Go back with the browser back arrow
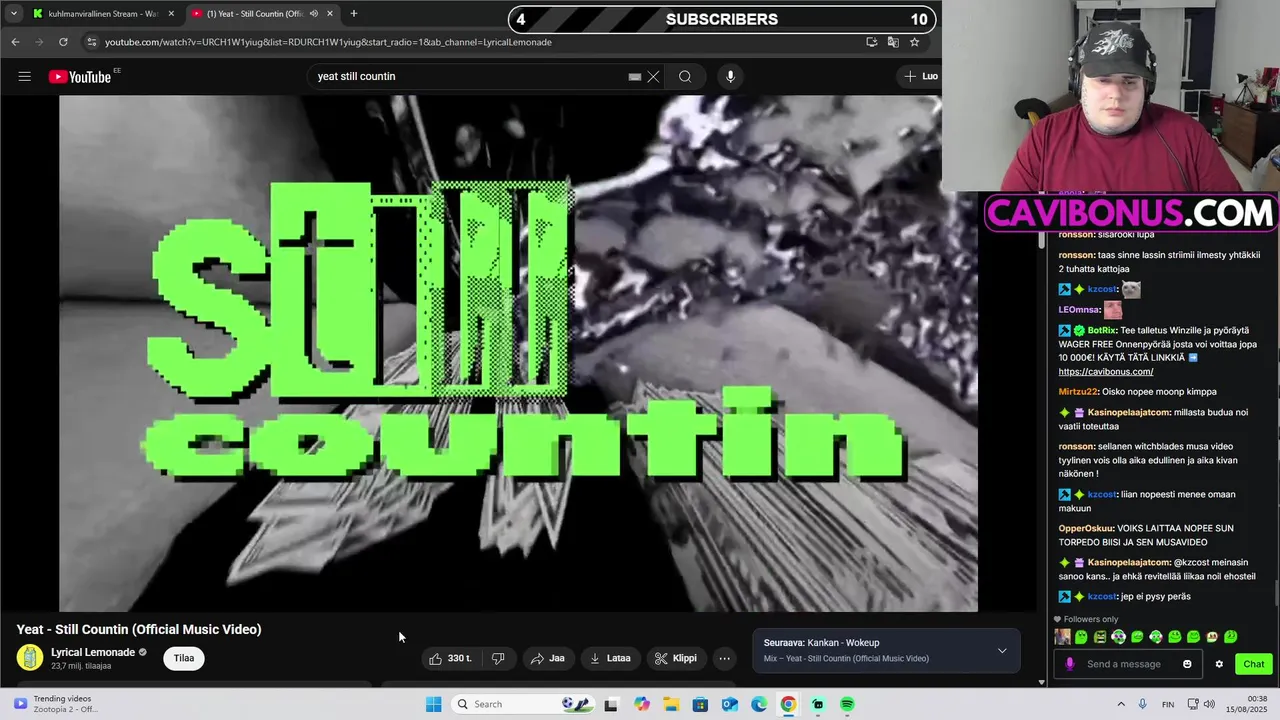 [15, 42]
